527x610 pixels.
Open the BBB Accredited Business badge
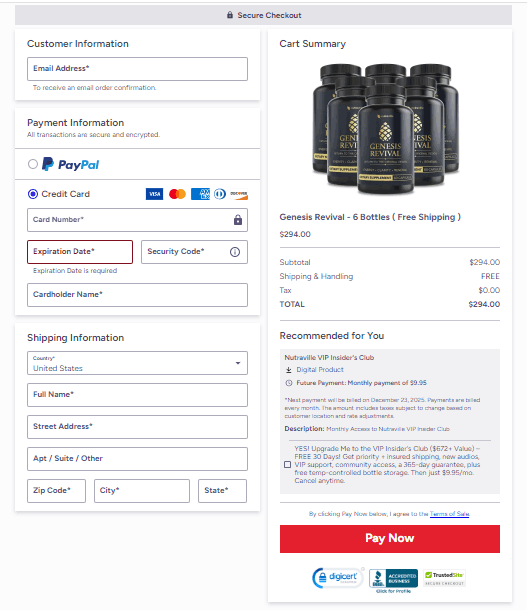393,580
